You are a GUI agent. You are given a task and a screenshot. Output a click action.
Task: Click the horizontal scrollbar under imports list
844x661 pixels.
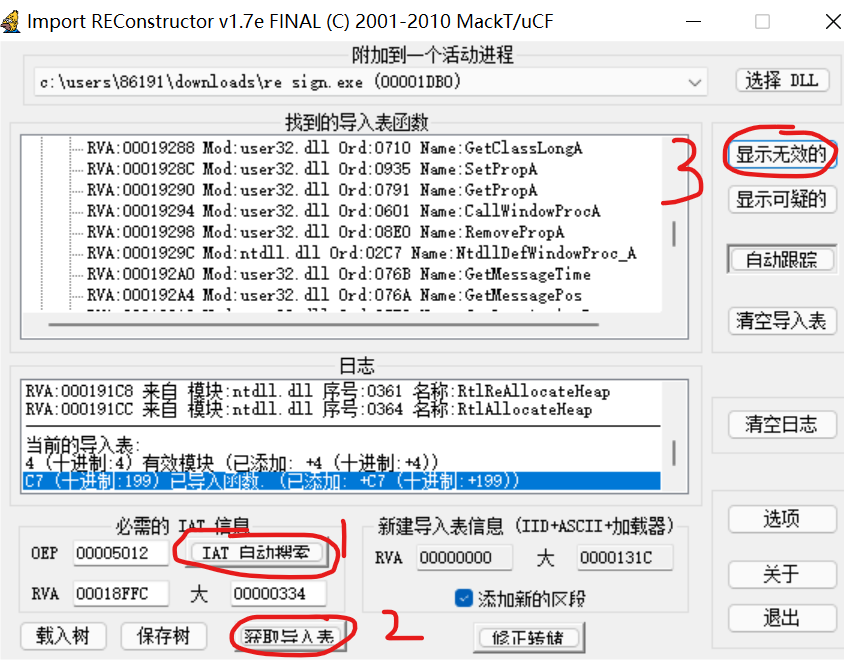click(323, 325)
